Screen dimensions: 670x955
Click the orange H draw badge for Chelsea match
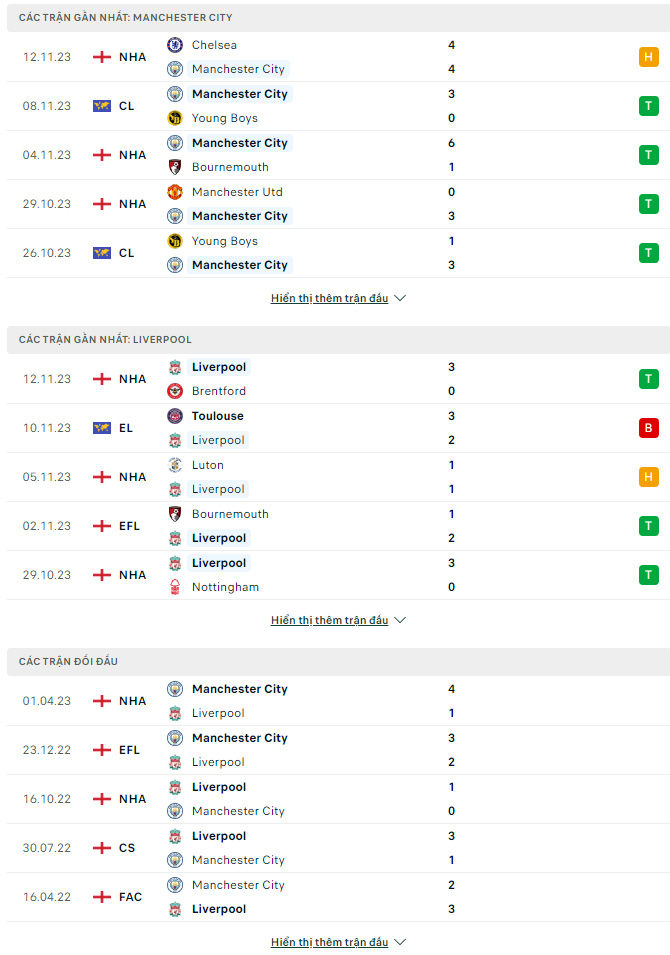tap(649, 57)
